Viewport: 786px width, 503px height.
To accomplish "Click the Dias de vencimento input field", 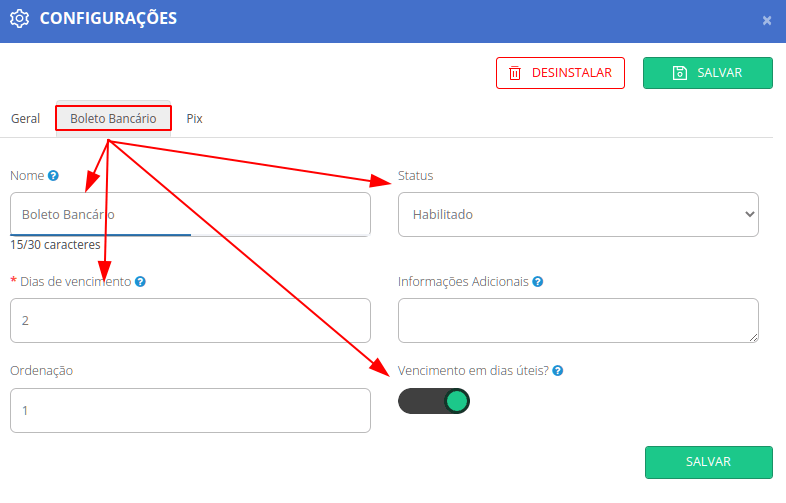I will tap(190, 321).
